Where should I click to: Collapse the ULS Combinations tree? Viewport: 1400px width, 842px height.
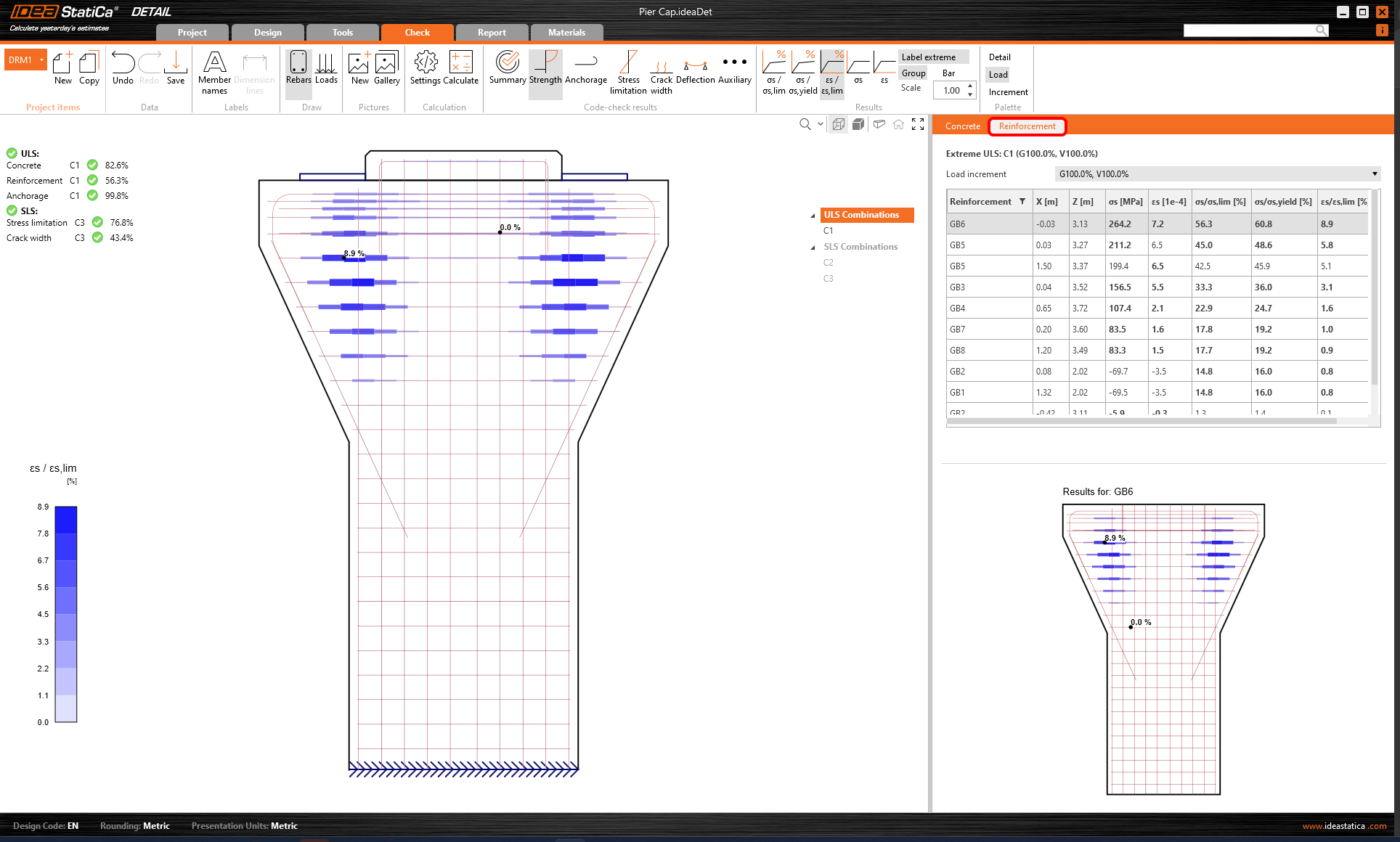pos(813,216)
